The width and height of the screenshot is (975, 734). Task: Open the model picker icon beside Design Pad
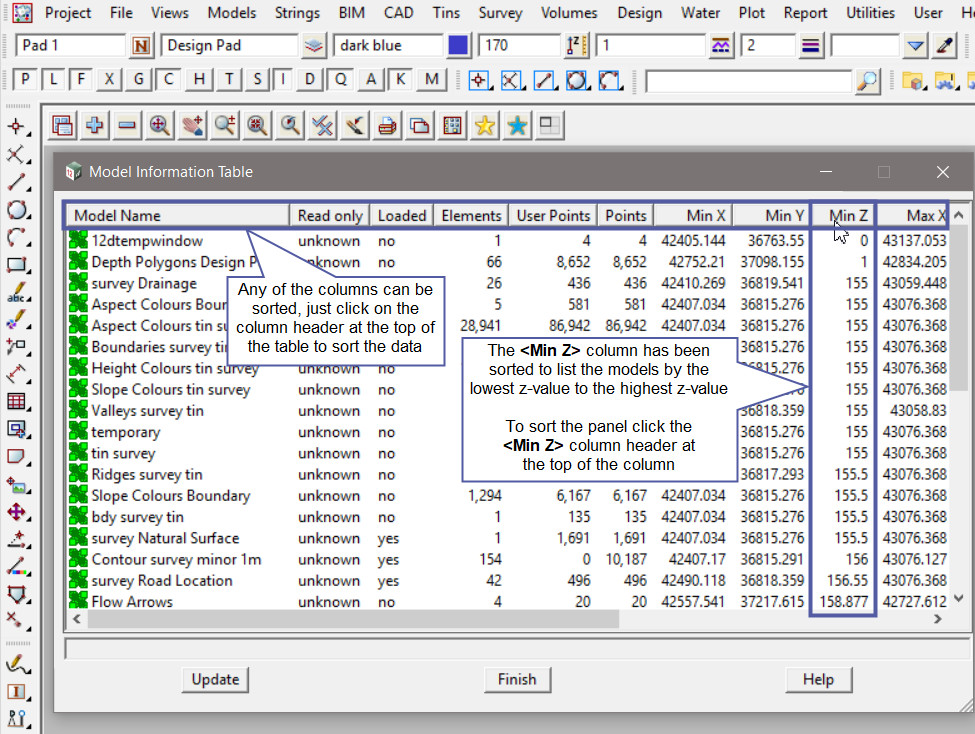(x=314, y=46)
